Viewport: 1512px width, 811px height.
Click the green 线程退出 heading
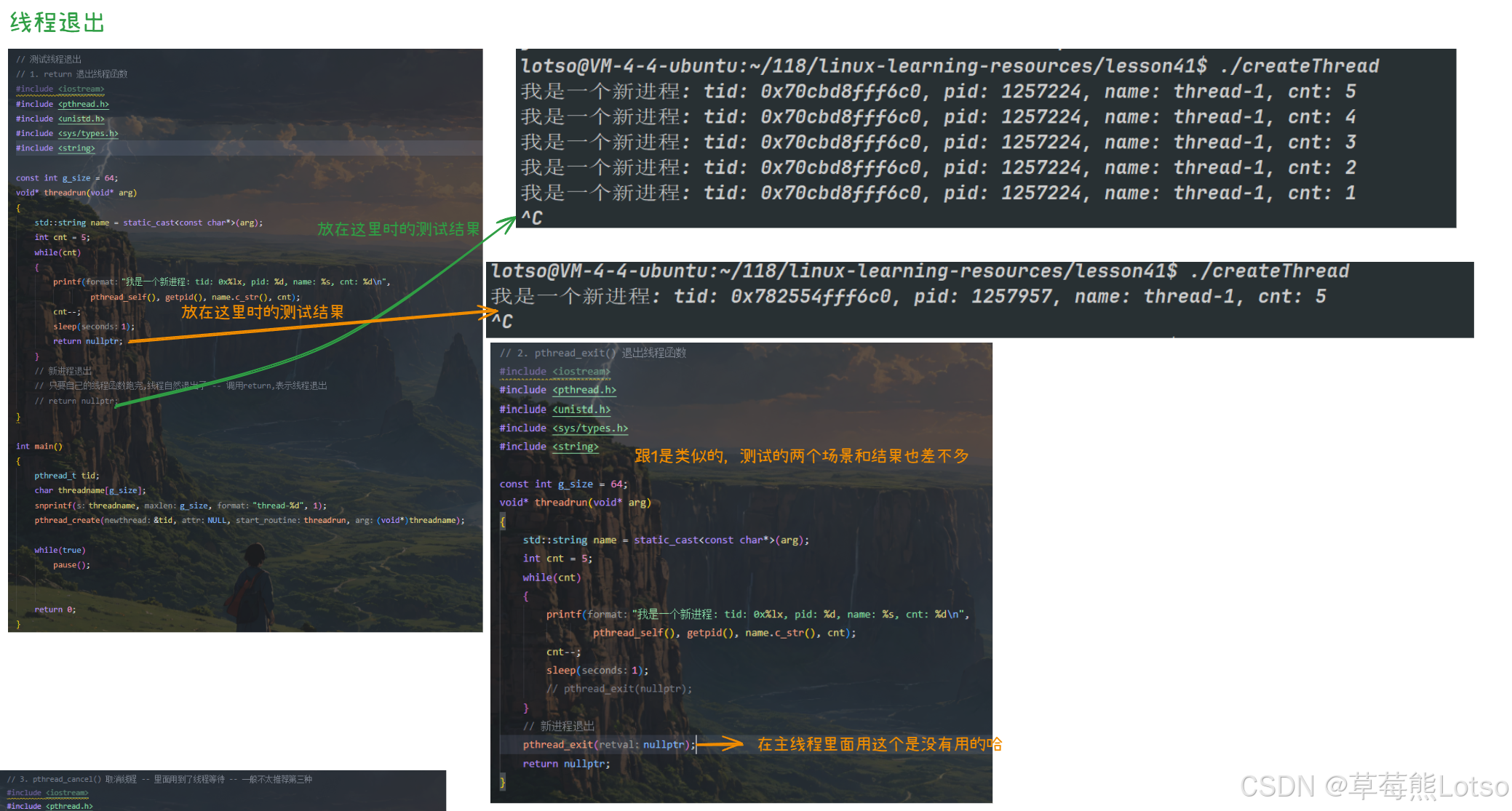point(57,23)
